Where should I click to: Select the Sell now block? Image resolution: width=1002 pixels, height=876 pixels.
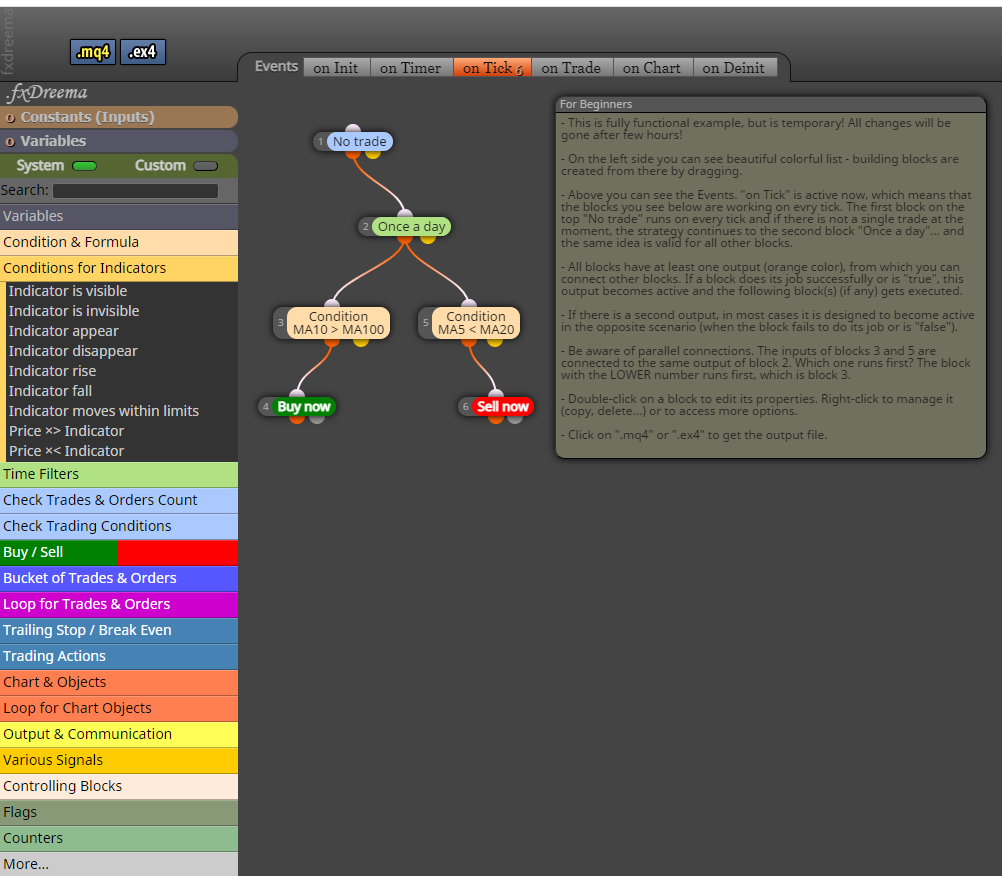point(503,406)
